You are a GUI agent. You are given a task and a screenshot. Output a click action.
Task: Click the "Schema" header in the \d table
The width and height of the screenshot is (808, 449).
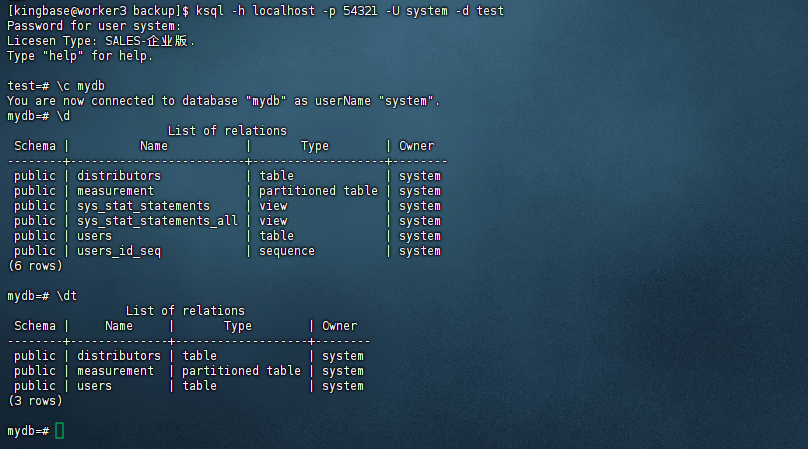pos(35,146)
